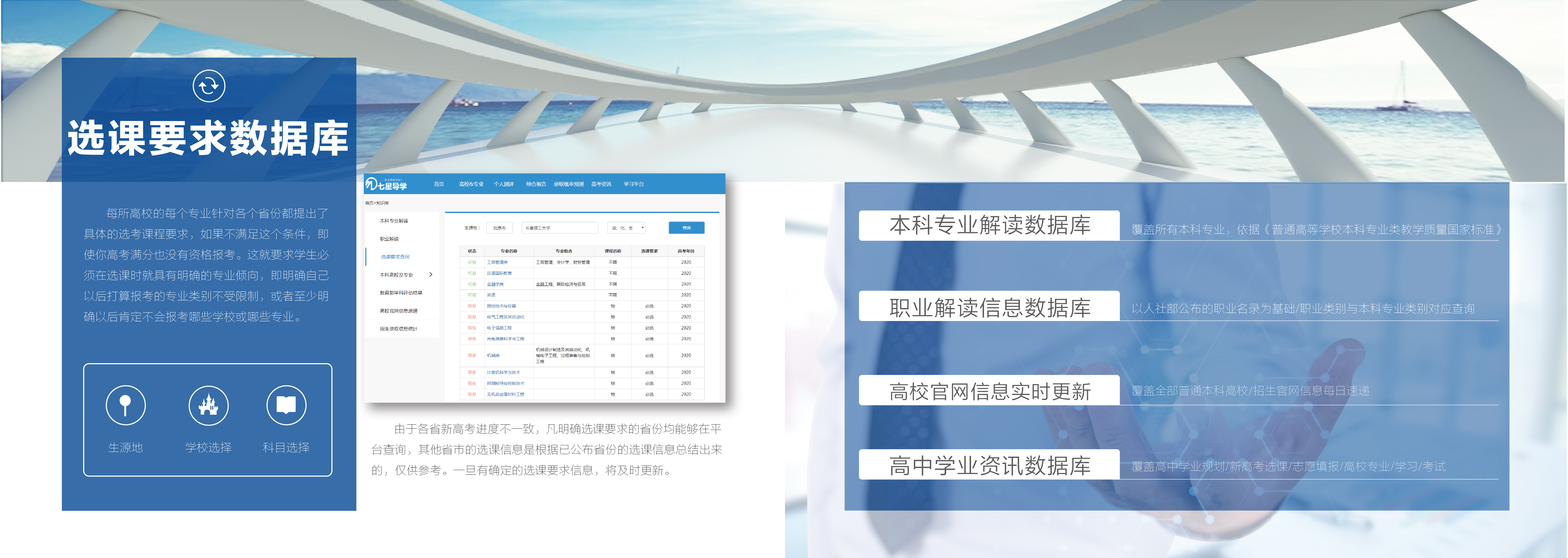Screen dimensions: 1568x558
Task: Click the 生源地 location pin icon
Action: 125,405
